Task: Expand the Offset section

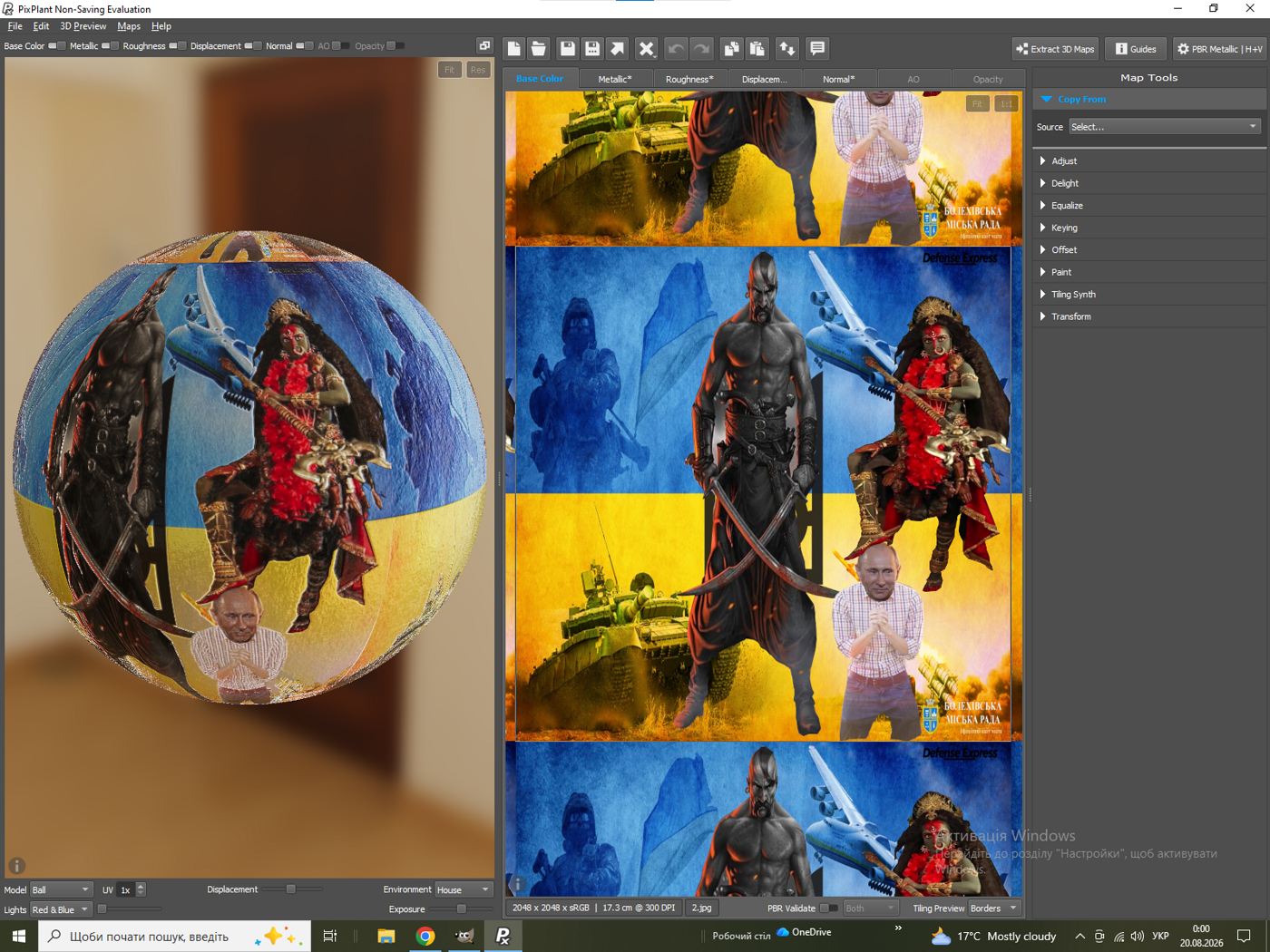Action: coord(1149,249)
